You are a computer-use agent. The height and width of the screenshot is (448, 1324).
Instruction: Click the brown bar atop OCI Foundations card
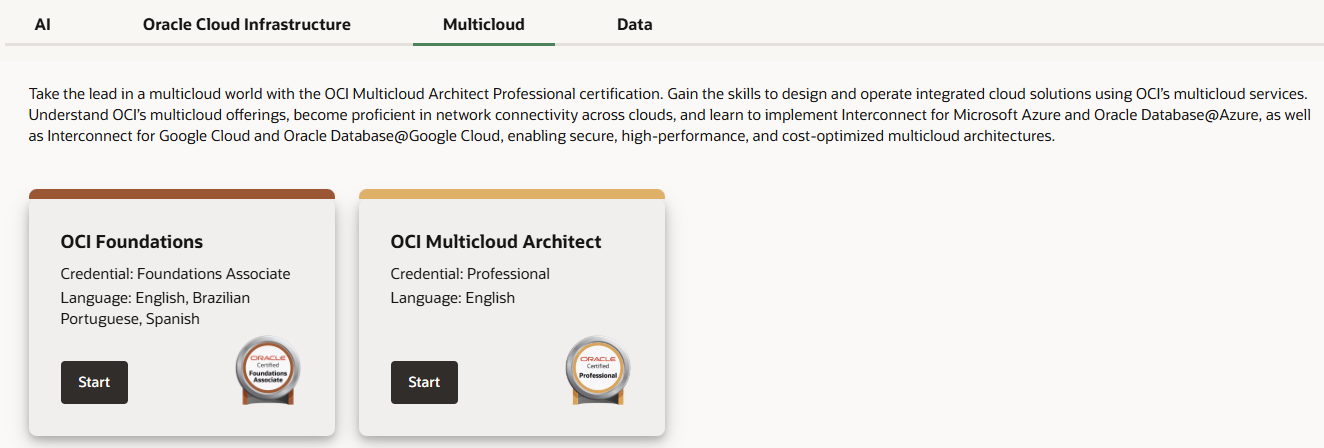pos(182,194)
